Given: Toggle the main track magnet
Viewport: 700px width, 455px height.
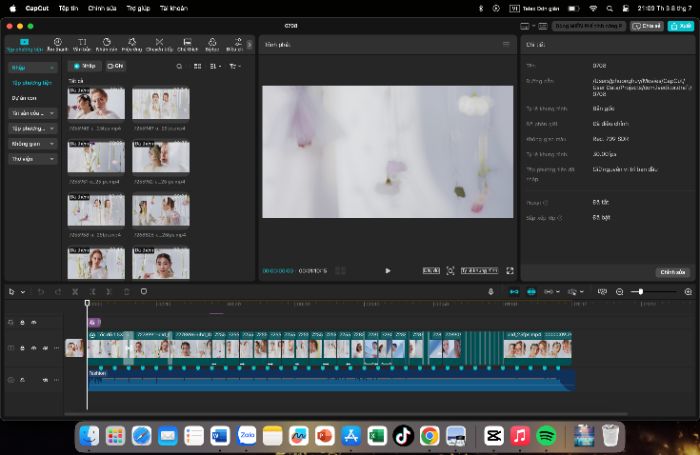Looking at the screenshot, I should pos(514,292).
